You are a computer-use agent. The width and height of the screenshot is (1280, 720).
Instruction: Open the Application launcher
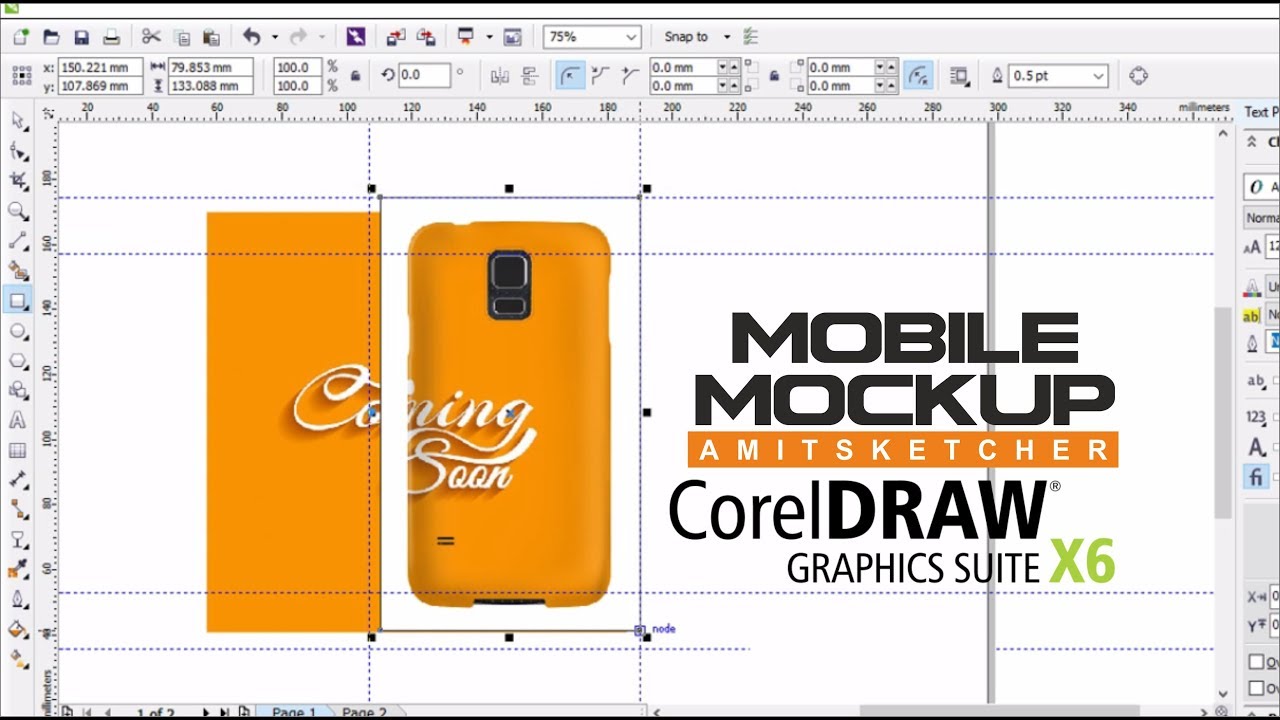(x=465, y=37)
